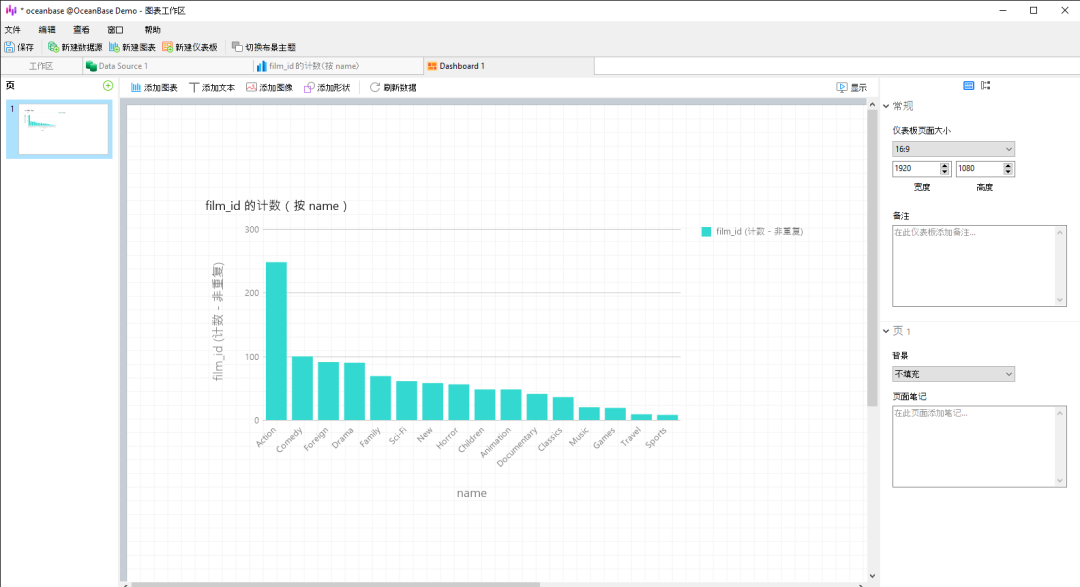Add a chart (添加图表) to dashboard
The height and width of the screenshot is (587, 1080).
click(x=154, y=87)
